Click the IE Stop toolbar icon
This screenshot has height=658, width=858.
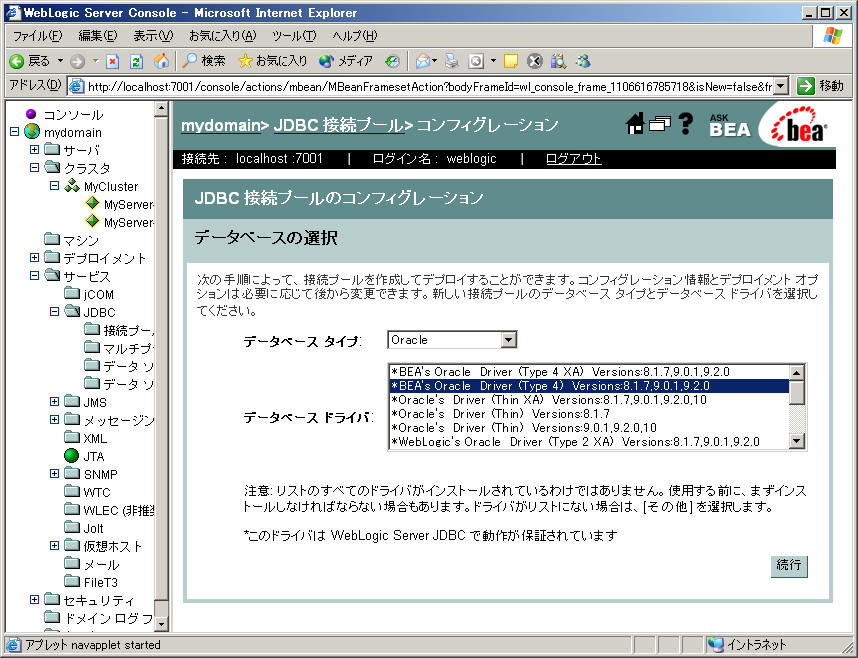click(113, 61)
